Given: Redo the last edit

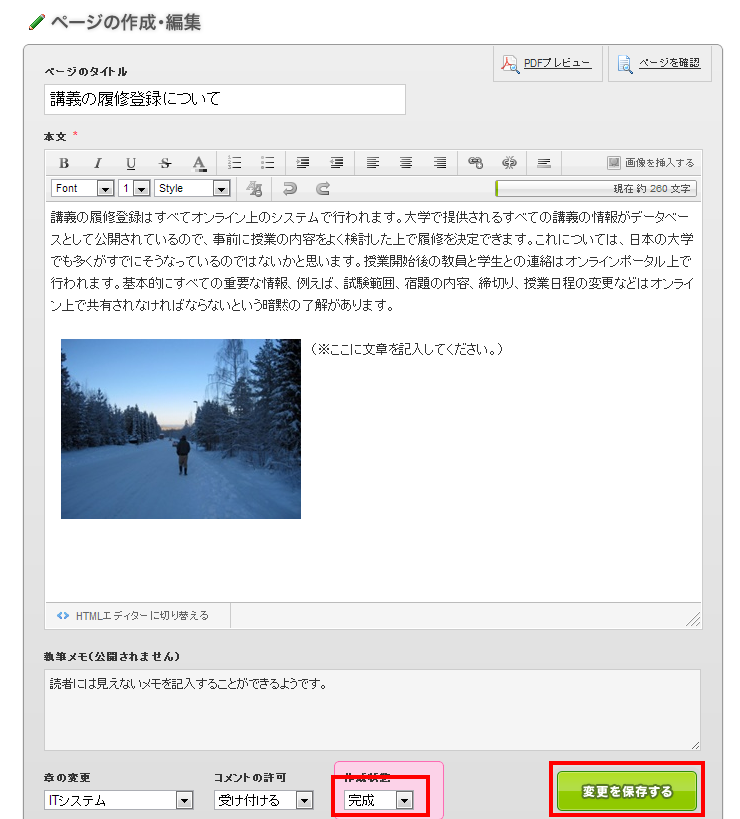Looking at the screenshot, I should coord(323,189).
